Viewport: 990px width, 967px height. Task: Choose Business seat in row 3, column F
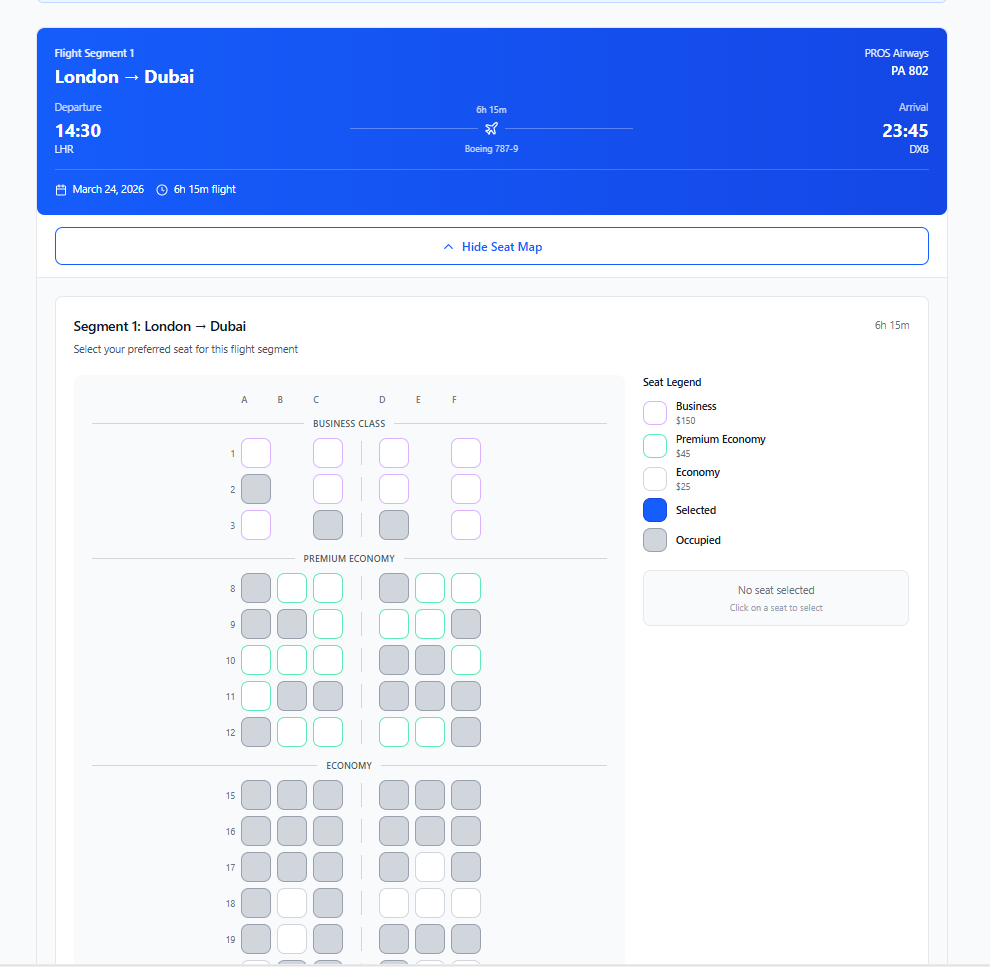pos(466,525)
